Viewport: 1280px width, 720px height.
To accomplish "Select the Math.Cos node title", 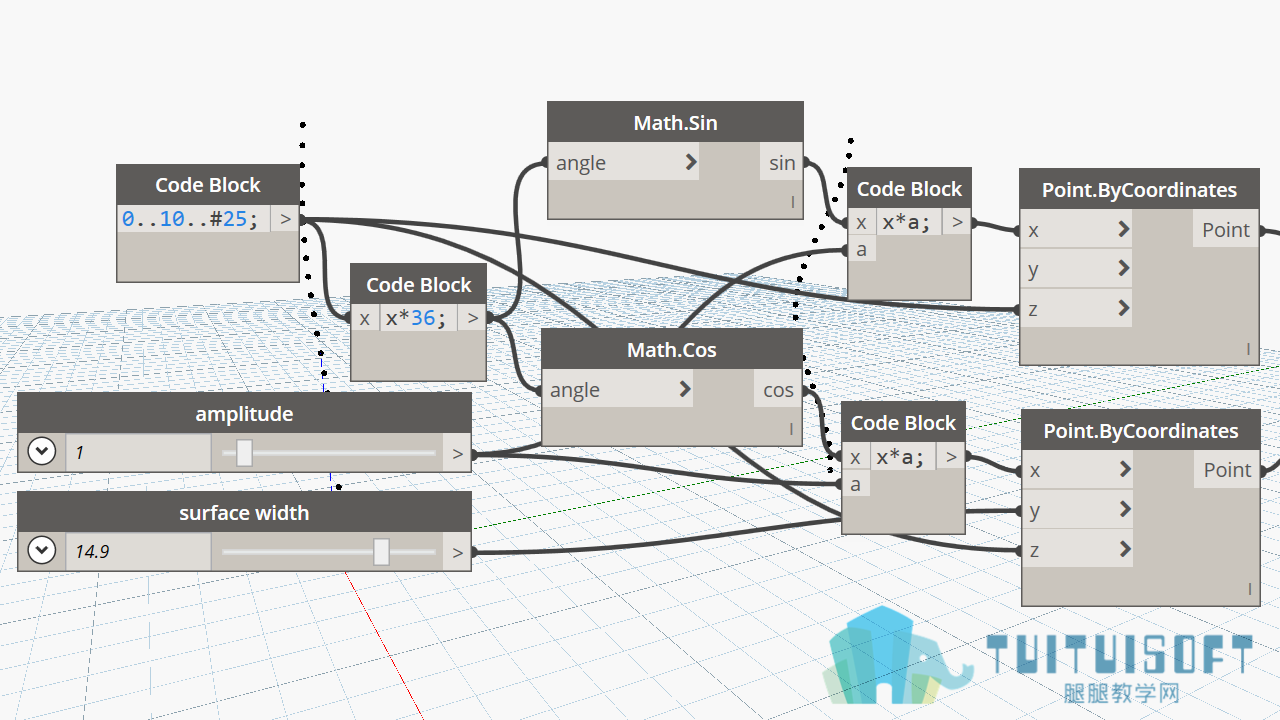I will point(671,350).
